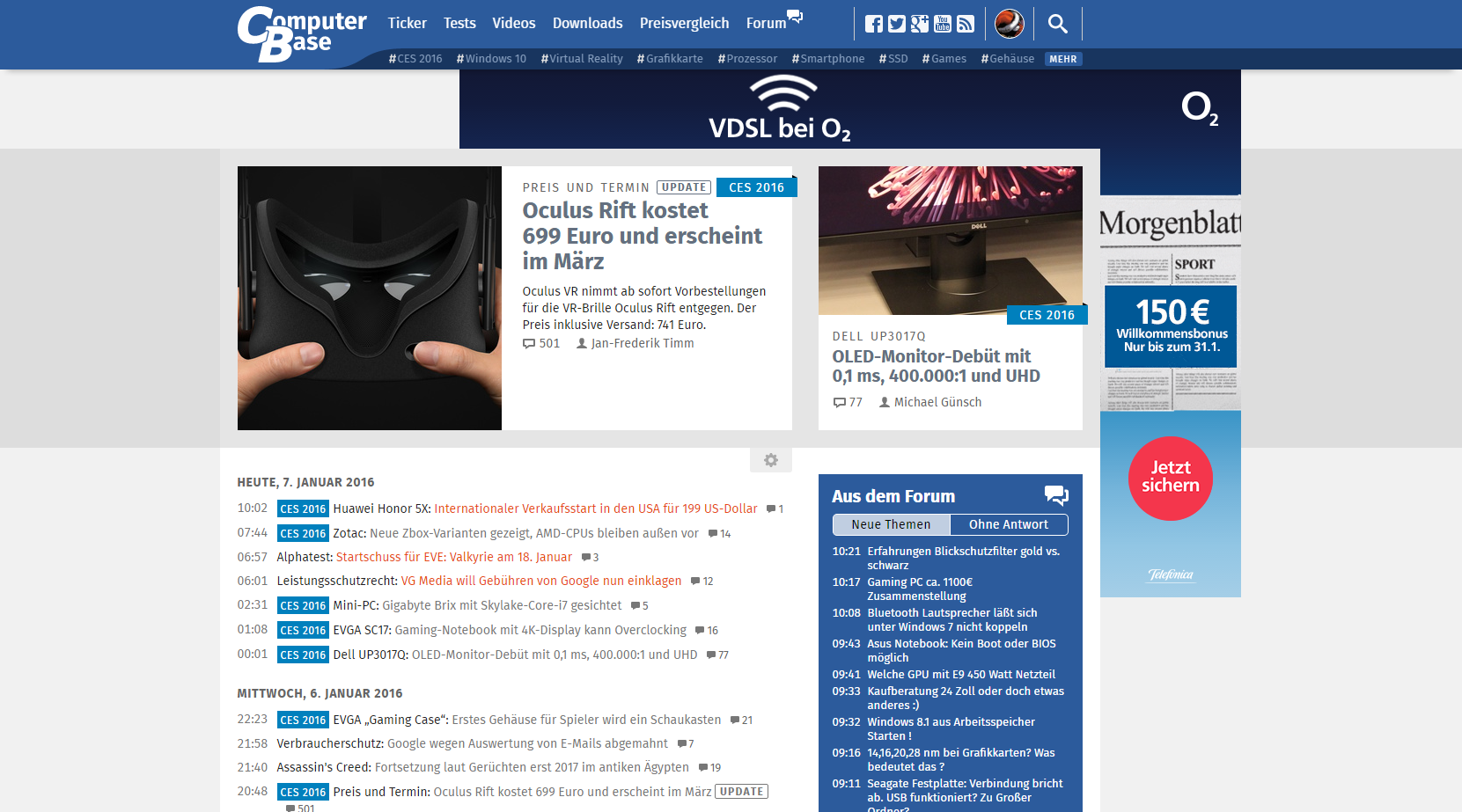
Task: Select the #Grafikkarte topic tag
Action: coord(670,59)
